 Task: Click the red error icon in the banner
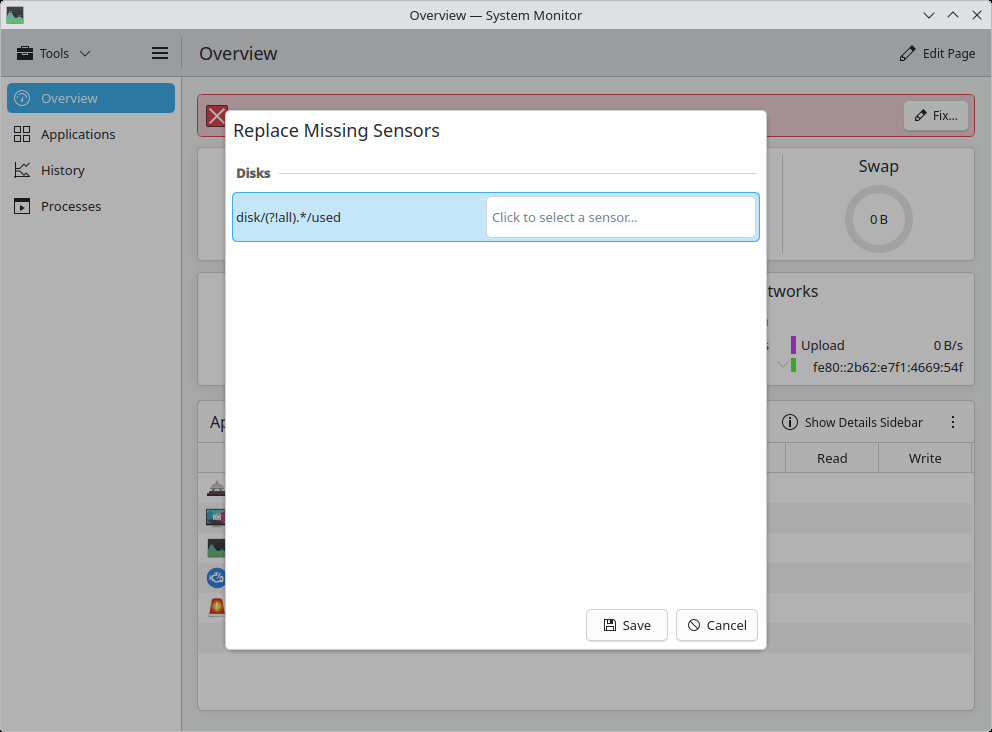pyautogui.click(x=217, y=116)
